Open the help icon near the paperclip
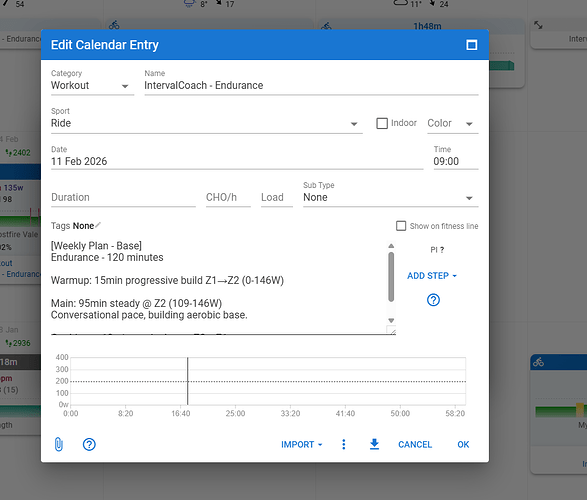Image resolution: width=587 pixels, height=500 pixels. click(89, 444)
